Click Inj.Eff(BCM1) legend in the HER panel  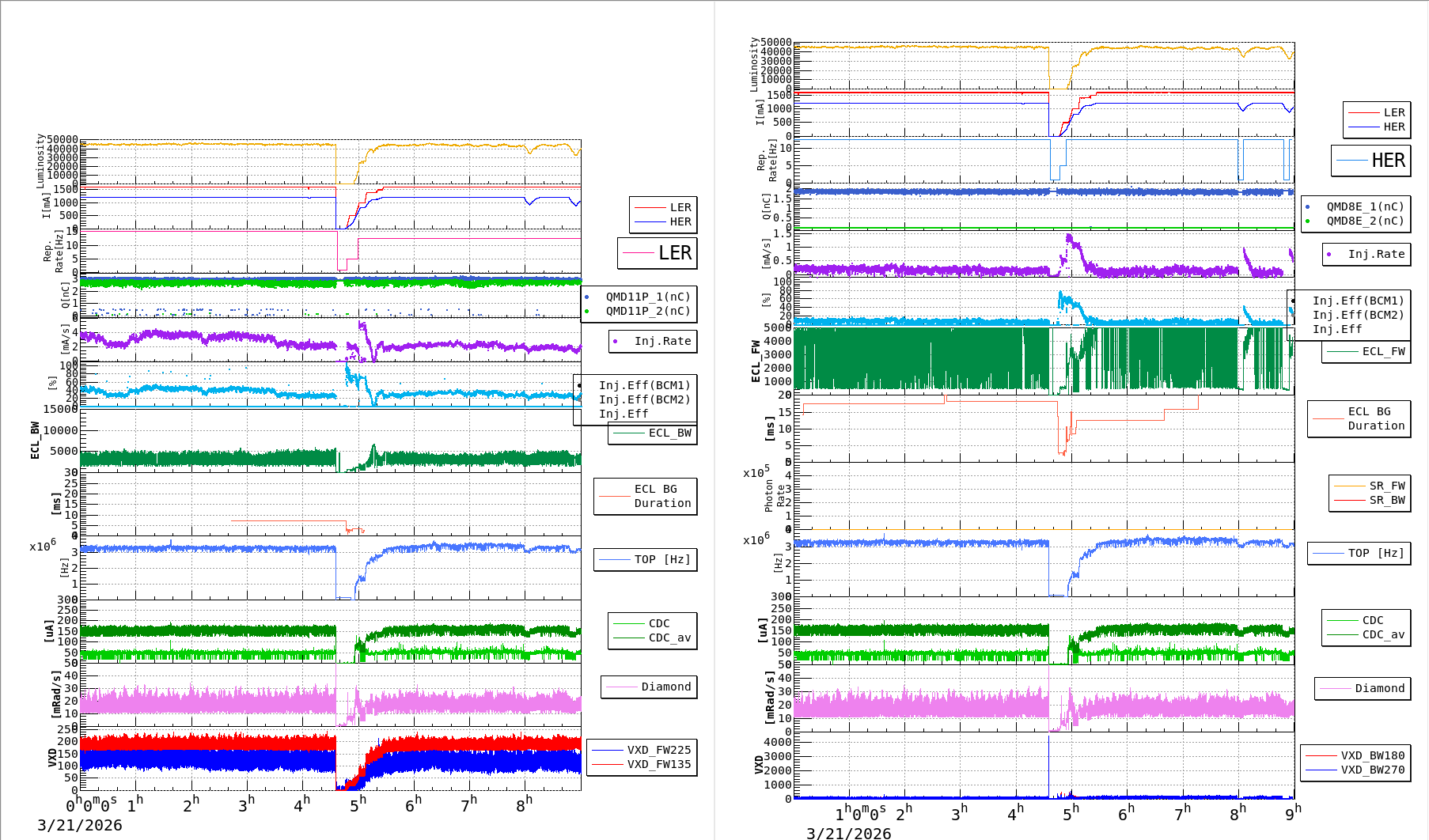point(1357,301)
